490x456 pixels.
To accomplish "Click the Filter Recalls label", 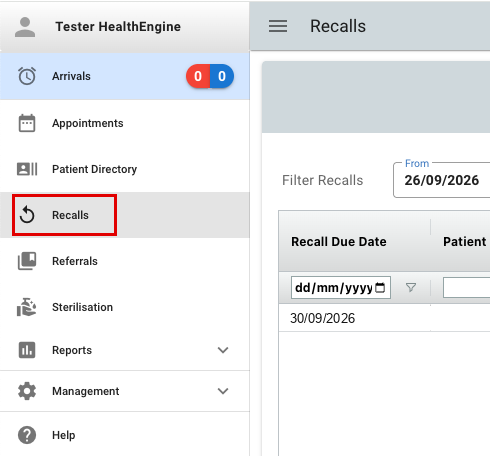I will [322, 180].
